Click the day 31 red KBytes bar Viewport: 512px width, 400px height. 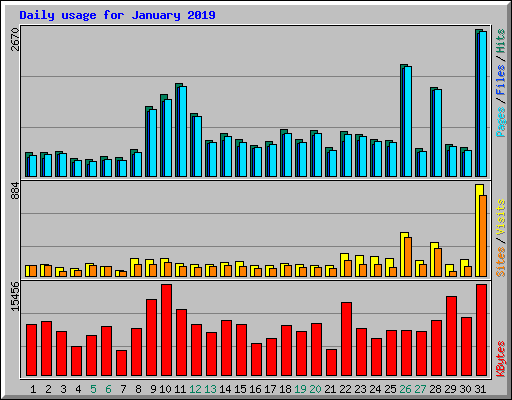tap(481, 330)
